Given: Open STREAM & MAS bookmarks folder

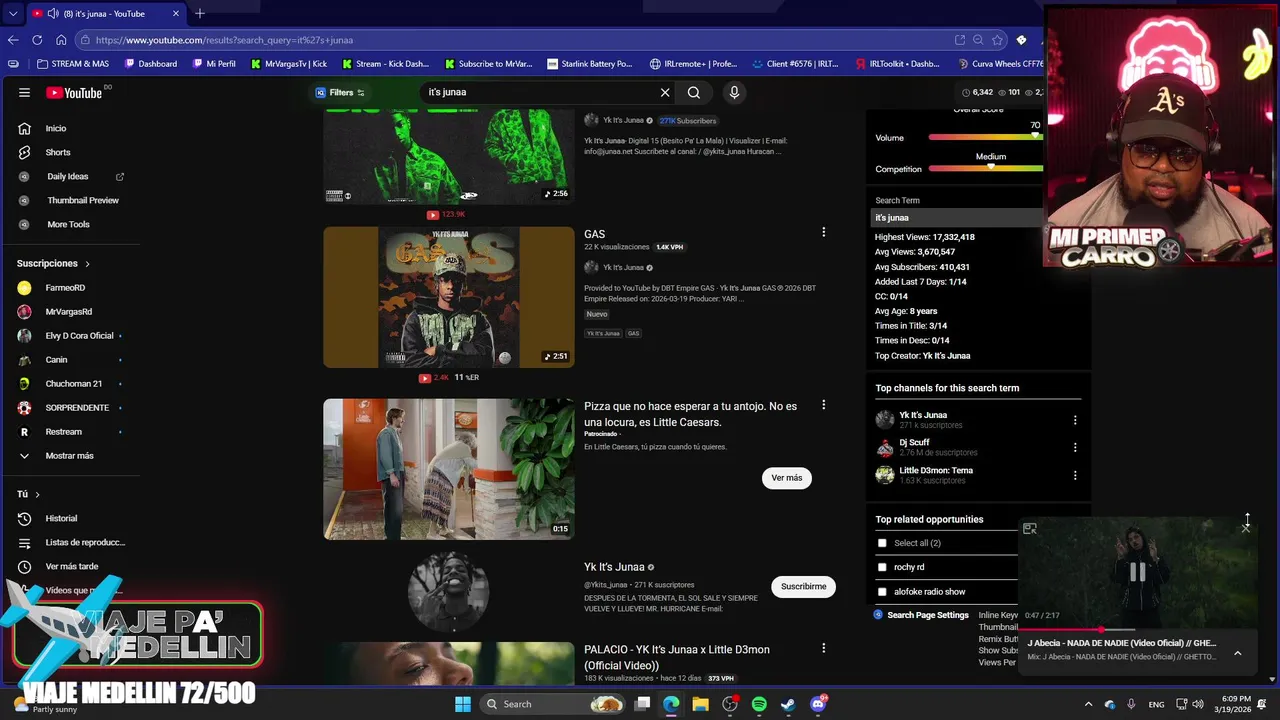Looking at the screenshot, I should (72, 64).
